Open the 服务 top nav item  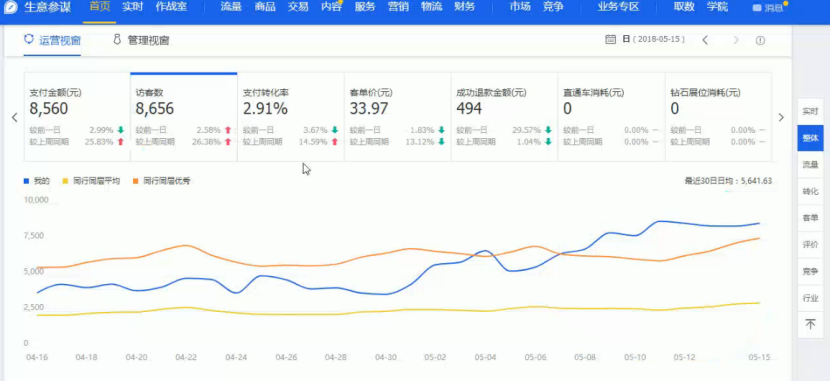(365, 7)
